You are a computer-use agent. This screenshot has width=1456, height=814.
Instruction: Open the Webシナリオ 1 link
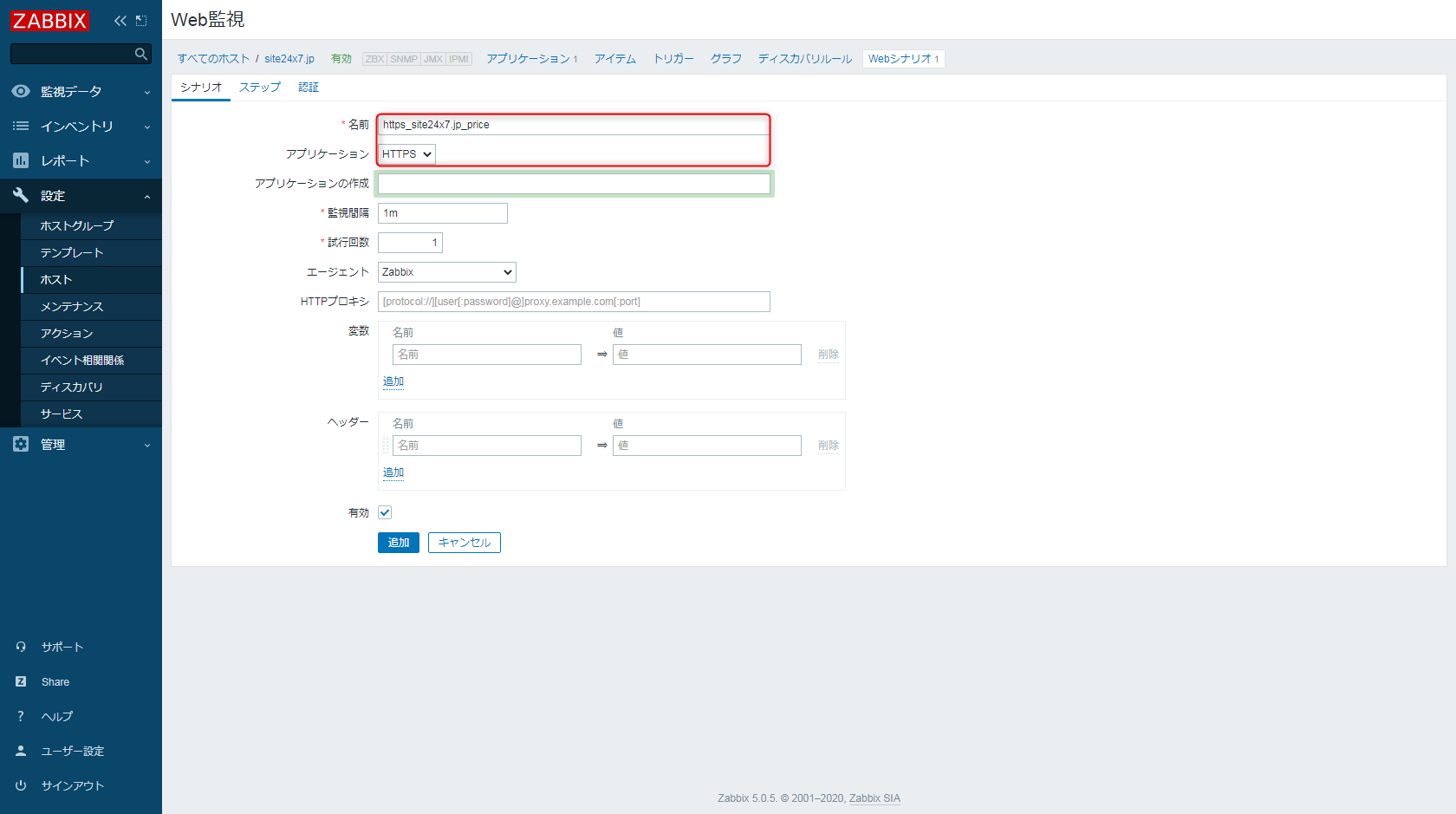(903, 59)
